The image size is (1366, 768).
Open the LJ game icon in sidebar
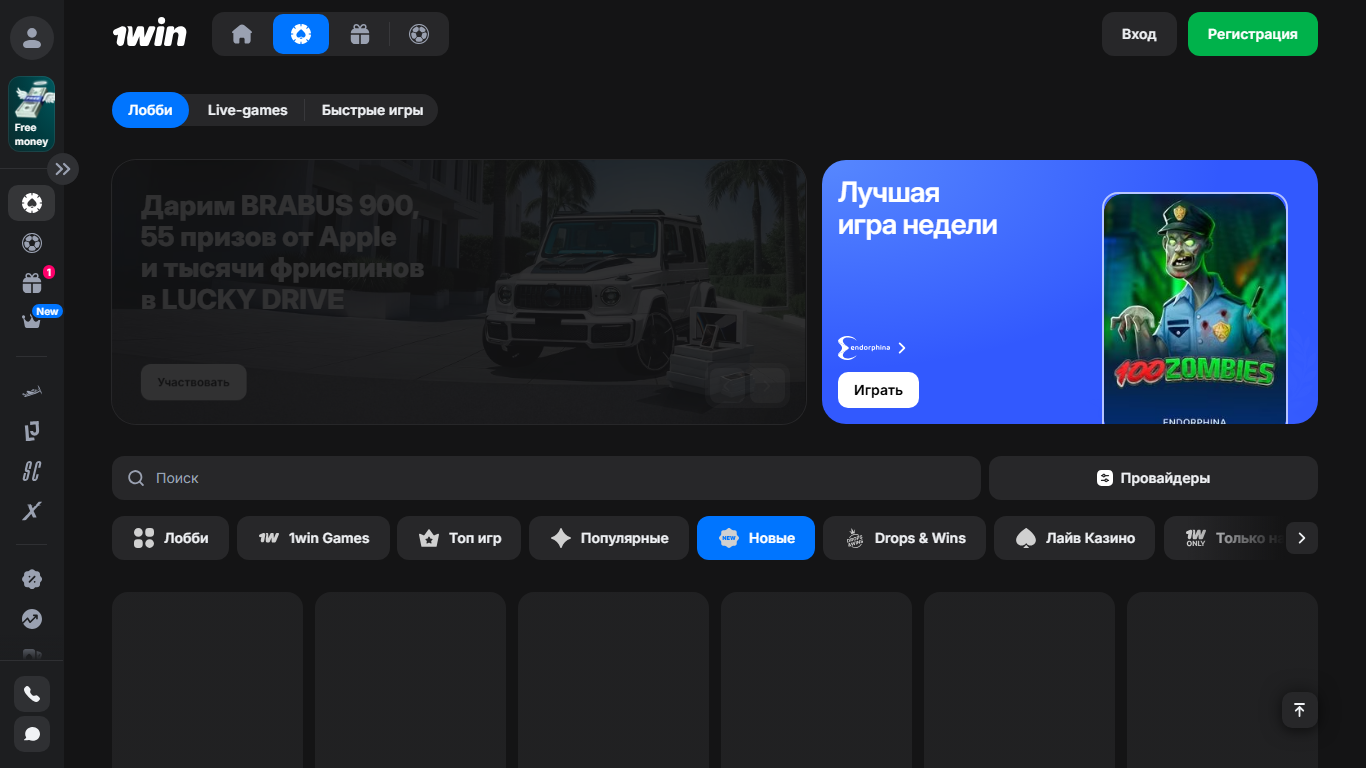click(32, 431)
